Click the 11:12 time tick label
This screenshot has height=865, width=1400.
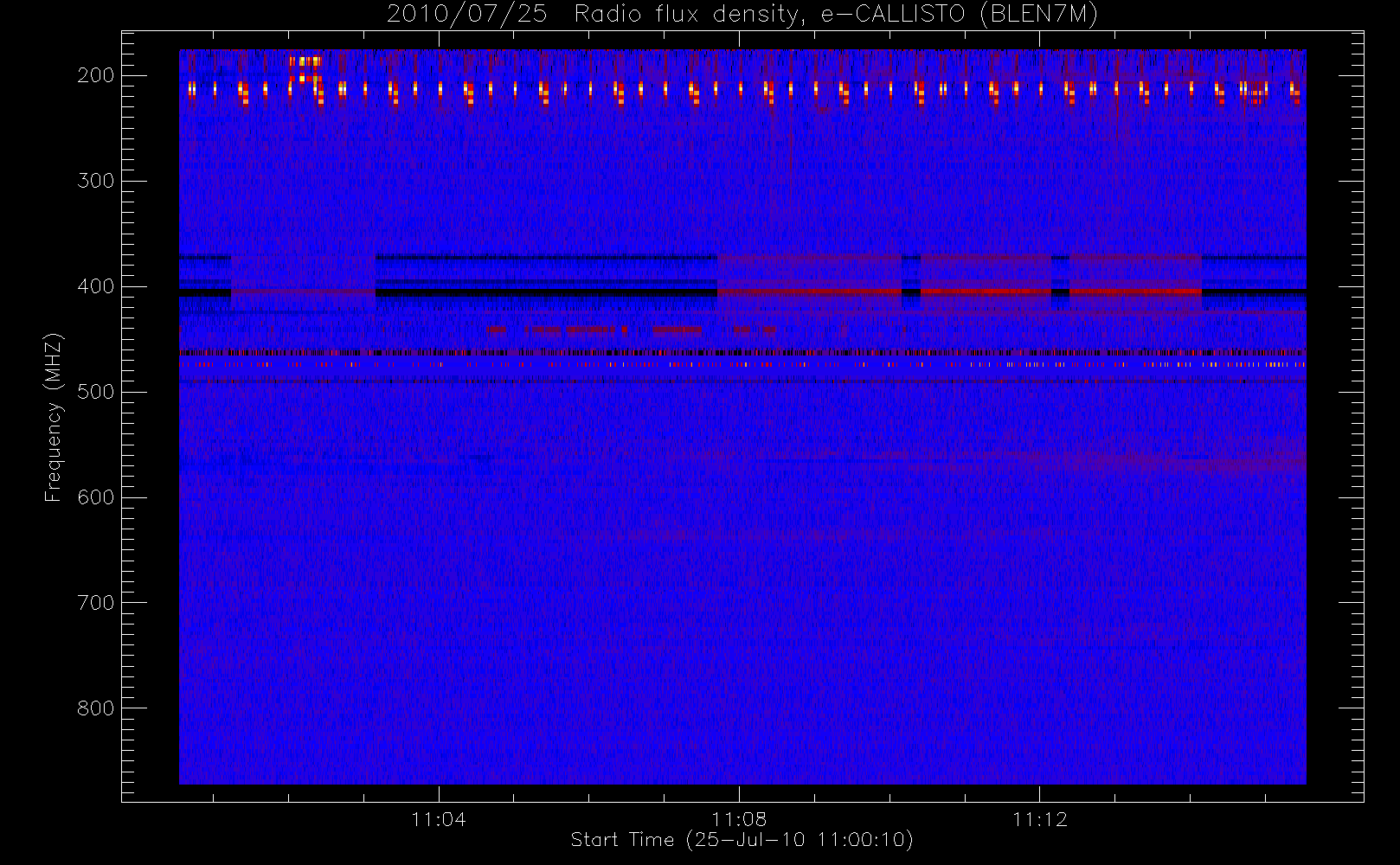point(1039,819)
